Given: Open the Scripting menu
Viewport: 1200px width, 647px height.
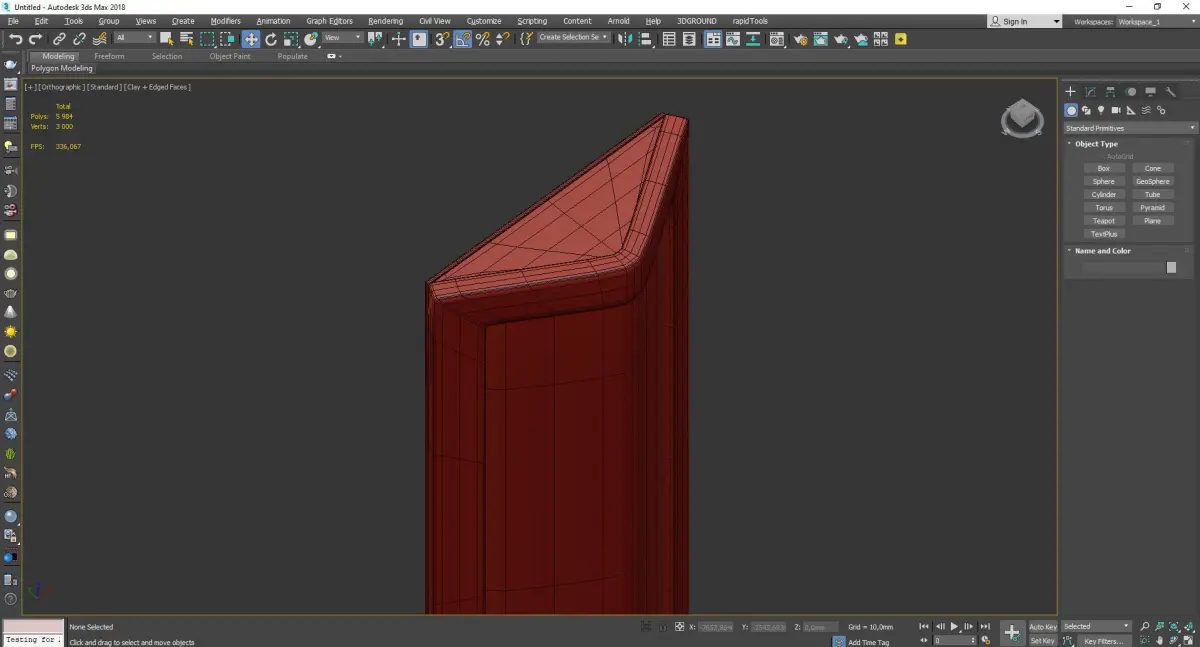Looking at the screenshot, I should point(532,21).
